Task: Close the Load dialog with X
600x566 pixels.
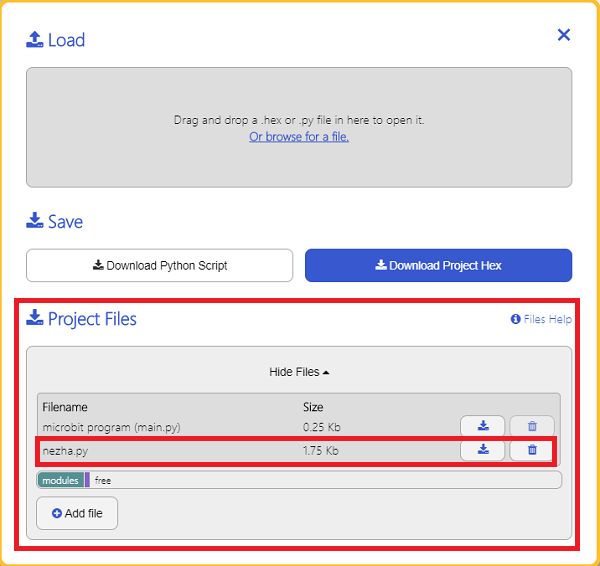Action: click(x=564, y=35)
